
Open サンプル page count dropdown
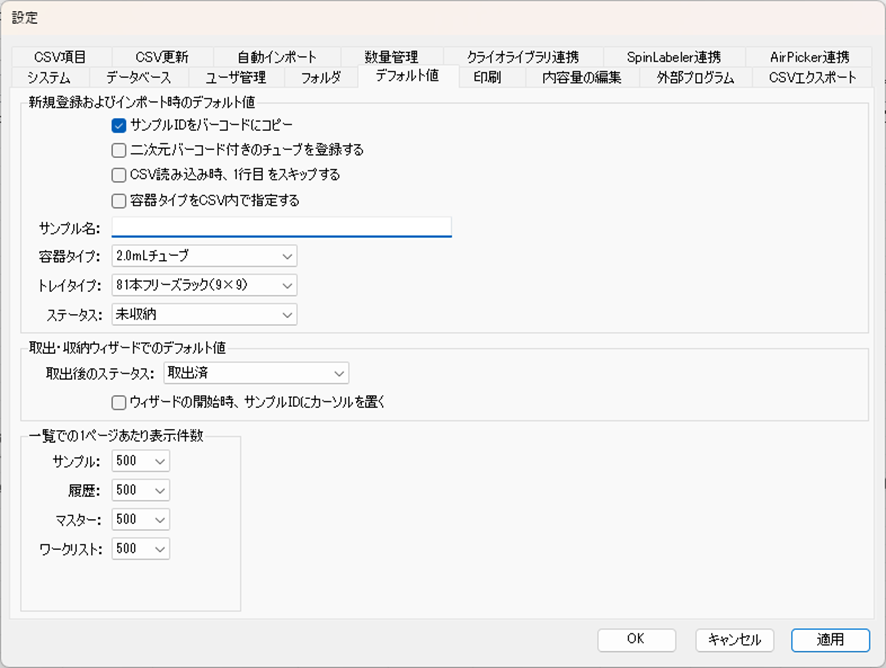click(x=140, y=462)
